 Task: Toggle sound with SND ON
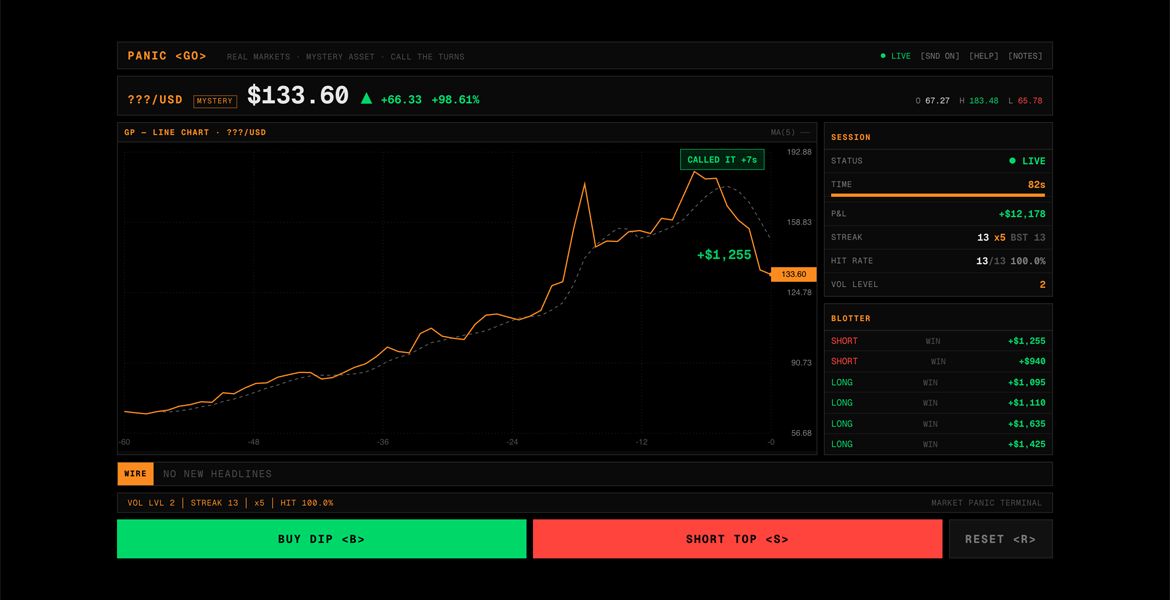pyautogui.click(x=940, y=56)
